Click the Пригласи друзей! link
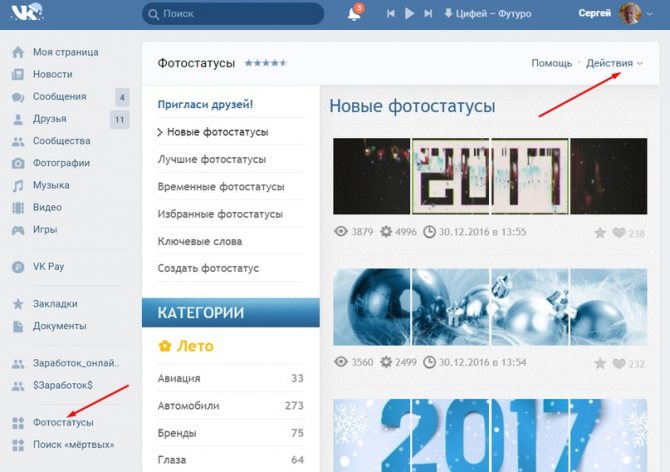This screenshot has height=472, width=670. coord(205,104)
